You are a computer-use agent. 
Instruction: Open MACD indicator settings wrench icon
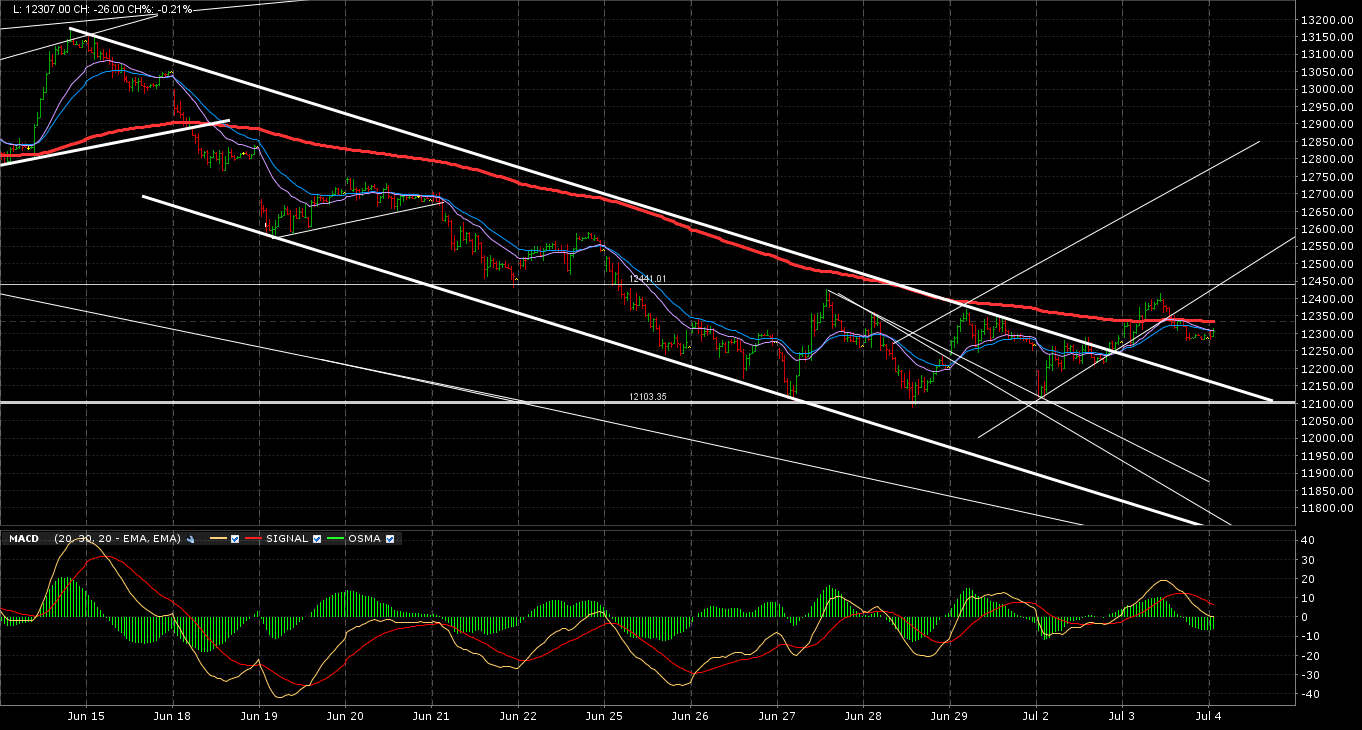[x=190, y=539]
